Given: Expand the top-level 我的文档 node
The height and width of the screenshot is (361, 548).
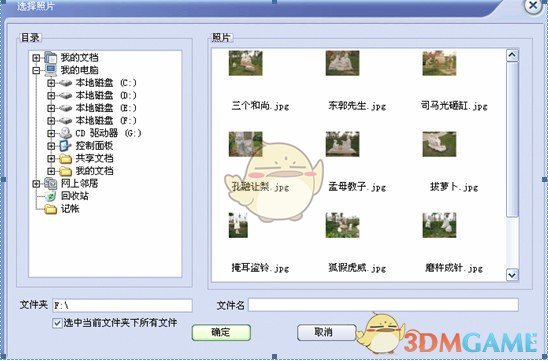Looking at the screenshot, I should [36, 58].
